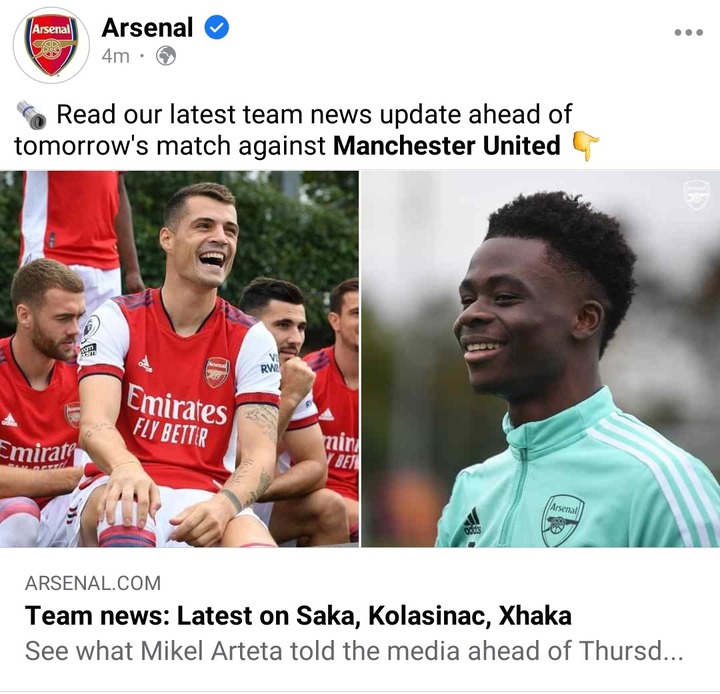
Task: Open the Arsenal profile picture crest
Action: pyautogui.click(x=51, y=45)
